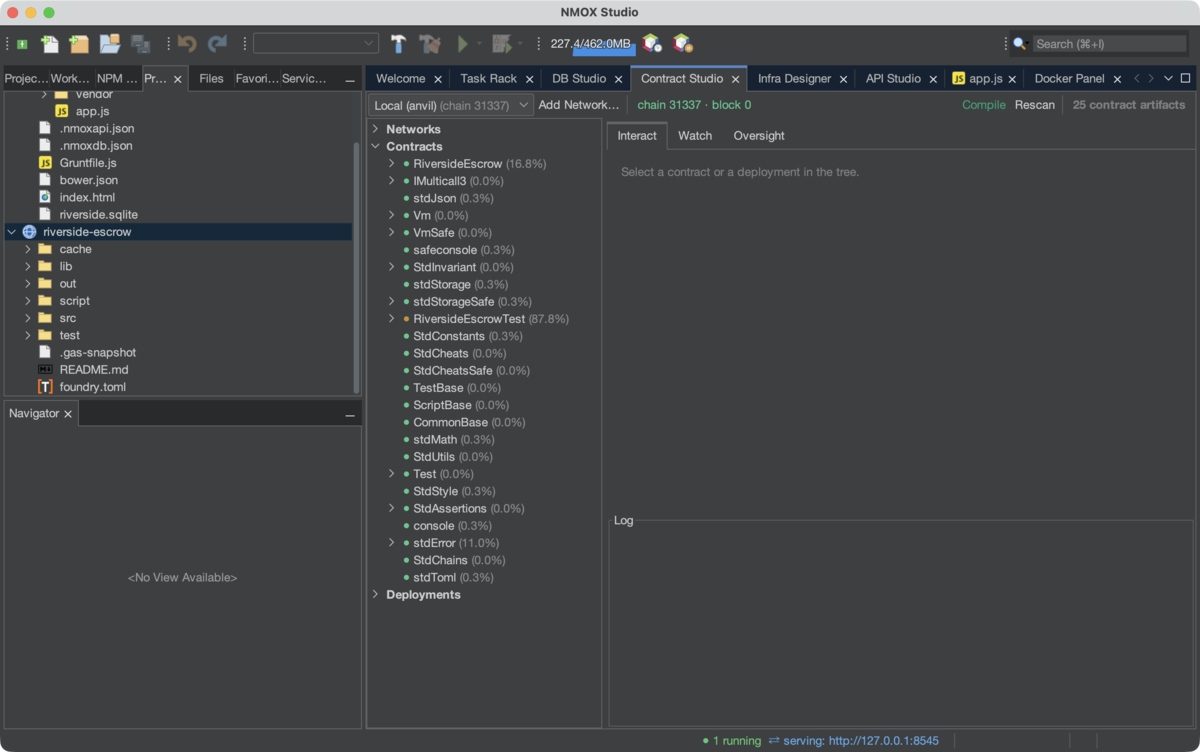This screenshot has height=752, width=1200.
Task: Select README.md in the project tree
Action: pos(94,370)
